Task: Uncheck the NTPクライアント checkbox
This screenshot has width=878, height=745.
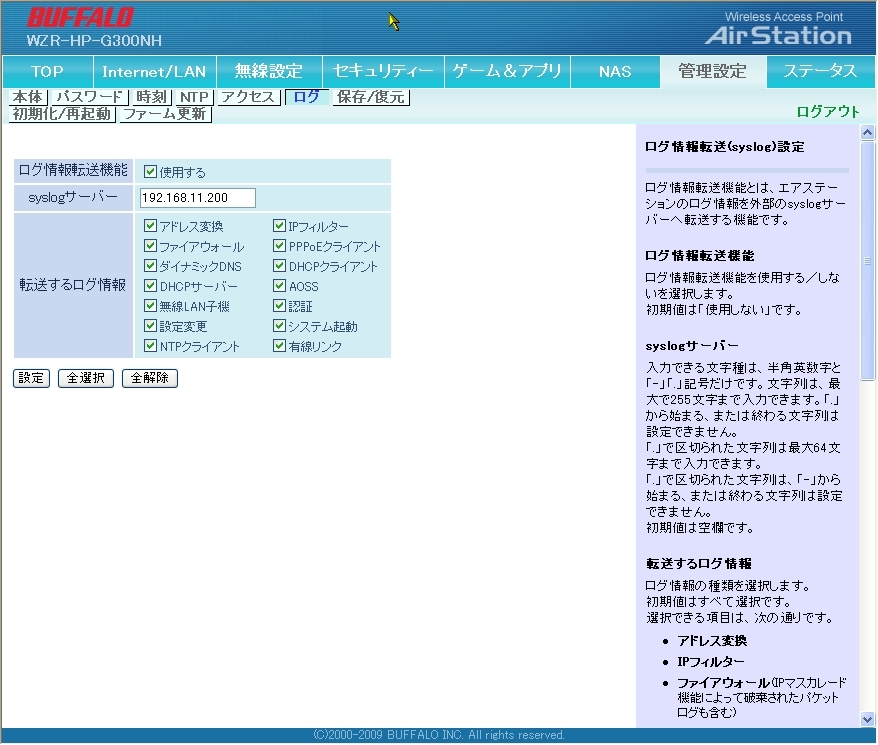Action: pos(151,346)
